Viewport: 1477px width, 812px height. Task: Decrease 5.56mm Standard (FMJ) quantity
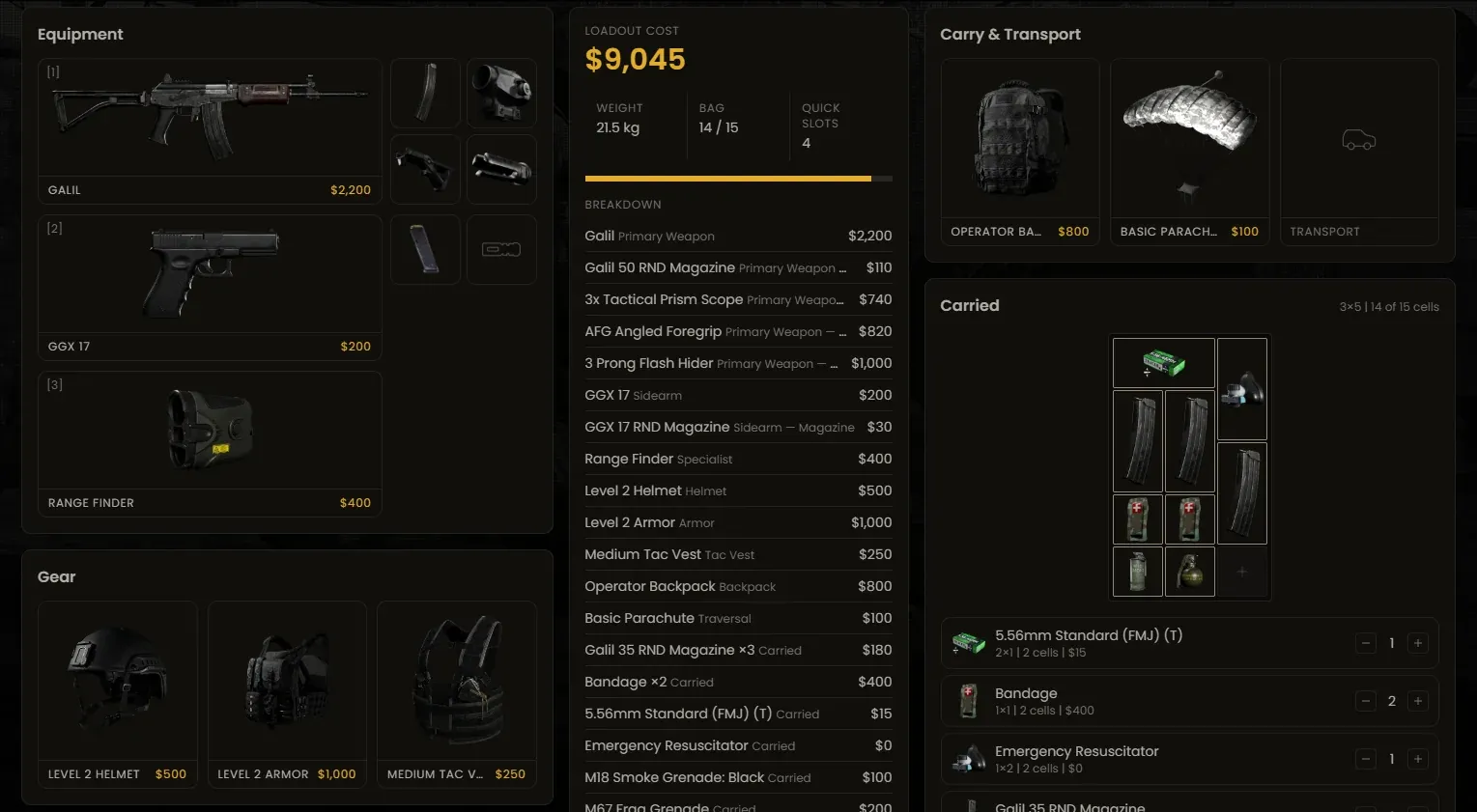pyautogui.click(x=1366, y=643)
